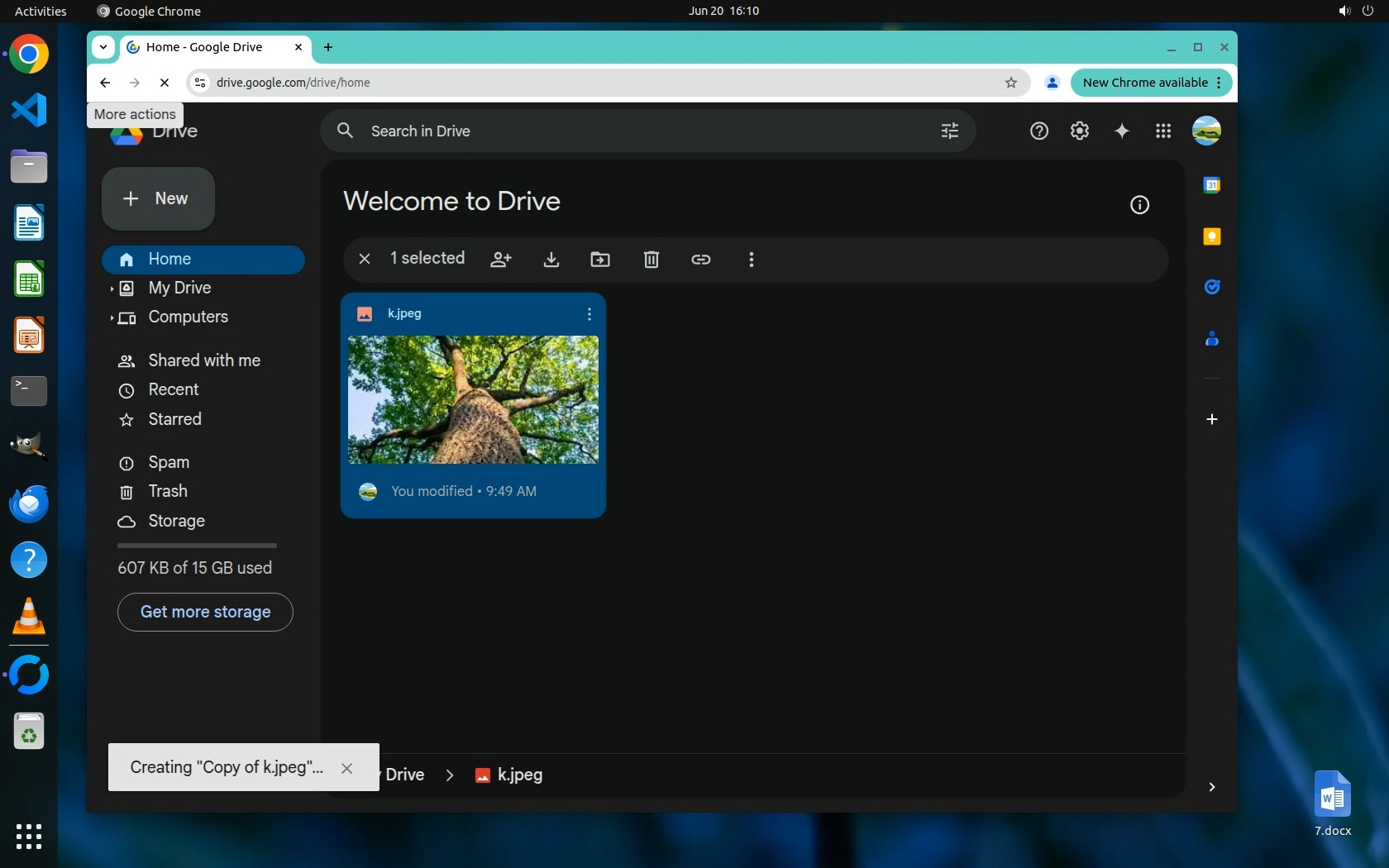Open Google Keep in side panel
This screenshot has height=868, width=1389.
(x=1212, y=236)
